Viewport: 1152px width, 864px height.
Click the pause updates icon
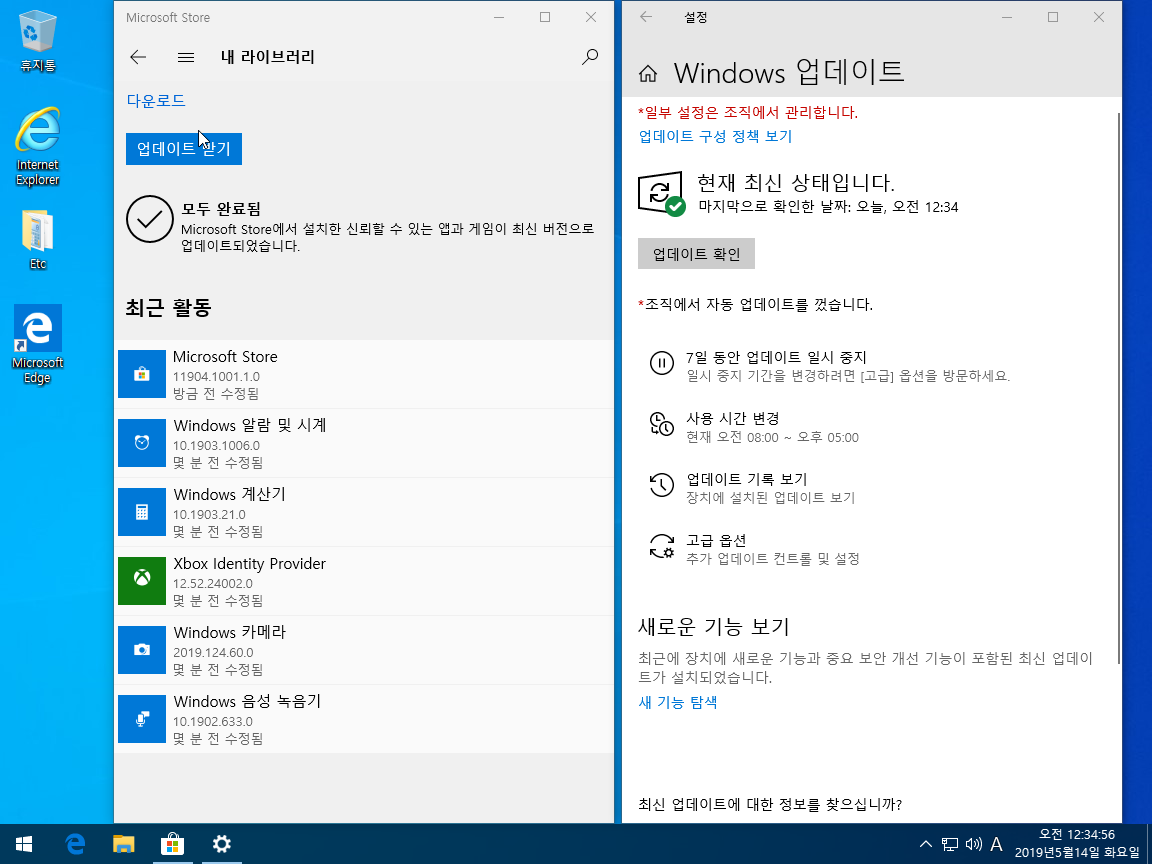point(661,363)
